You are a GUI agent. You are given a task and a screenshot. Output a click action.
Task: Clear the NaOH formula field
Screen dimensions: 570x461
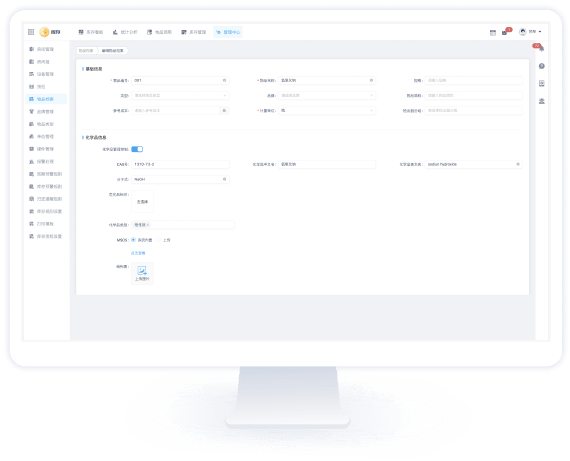224,179
